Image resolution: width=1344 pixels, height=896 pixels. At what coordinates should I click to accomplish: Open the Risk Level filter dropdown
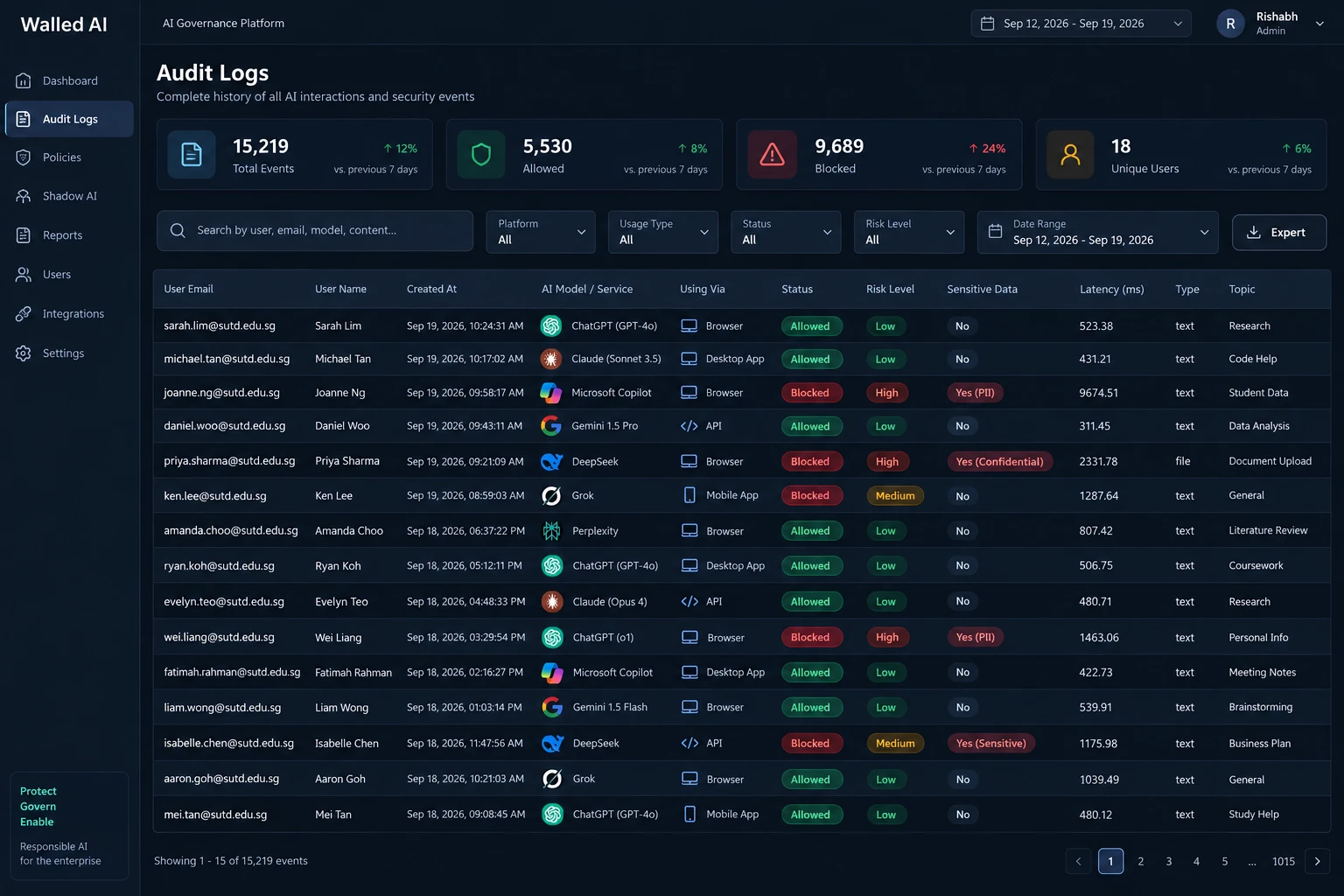coord(909,232)
